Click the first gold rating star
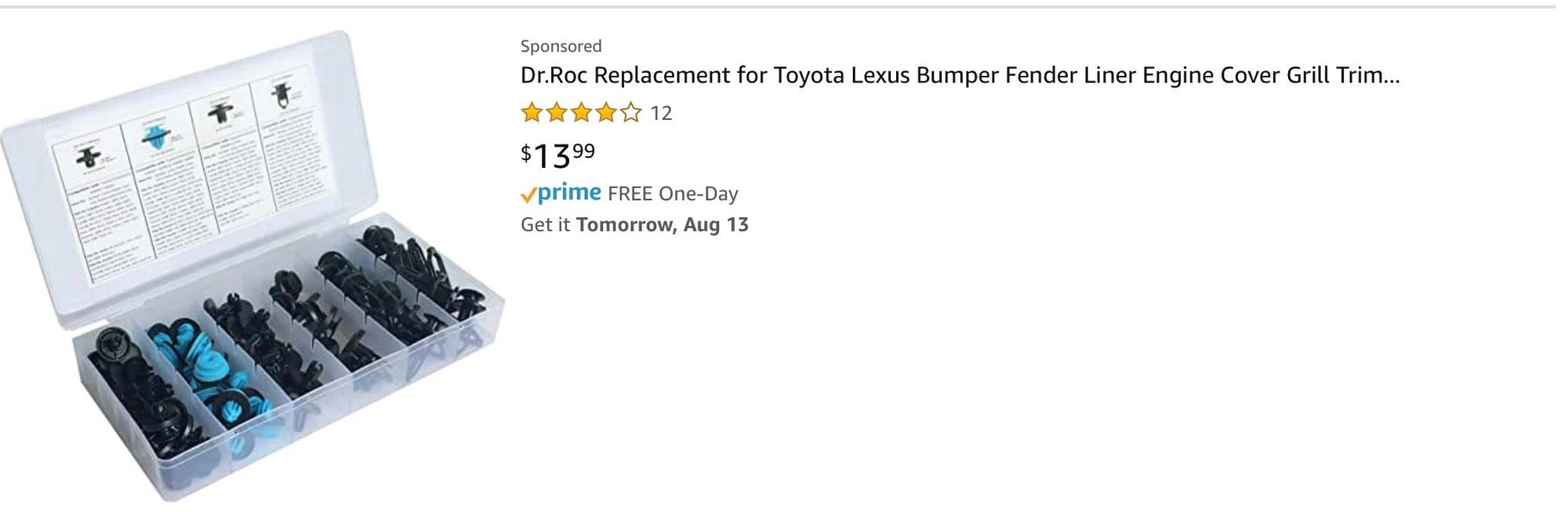 coord(532,113)
